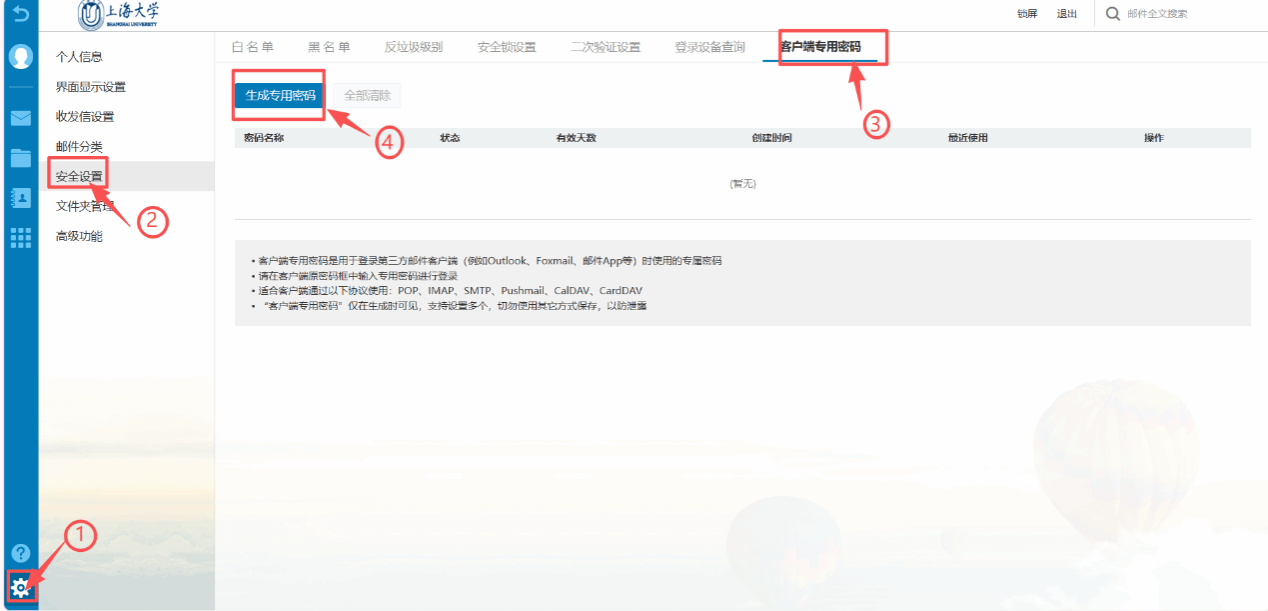Click the help question mark icon

[20, 553]
